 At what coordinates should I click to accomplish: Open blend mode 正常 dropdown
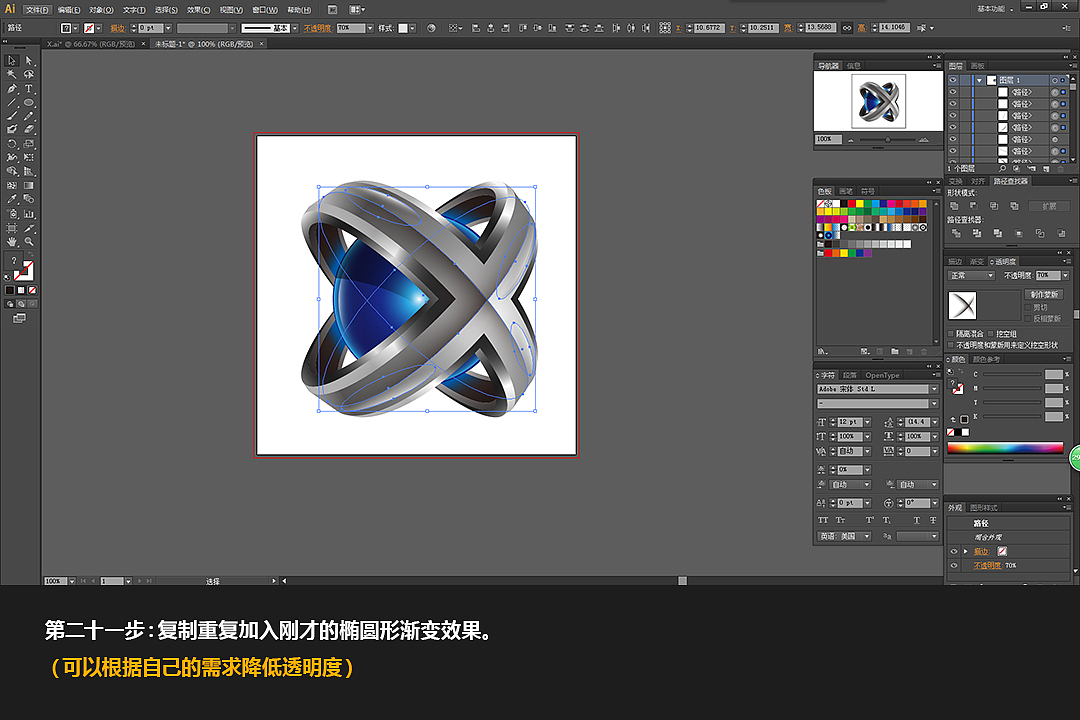971,276
